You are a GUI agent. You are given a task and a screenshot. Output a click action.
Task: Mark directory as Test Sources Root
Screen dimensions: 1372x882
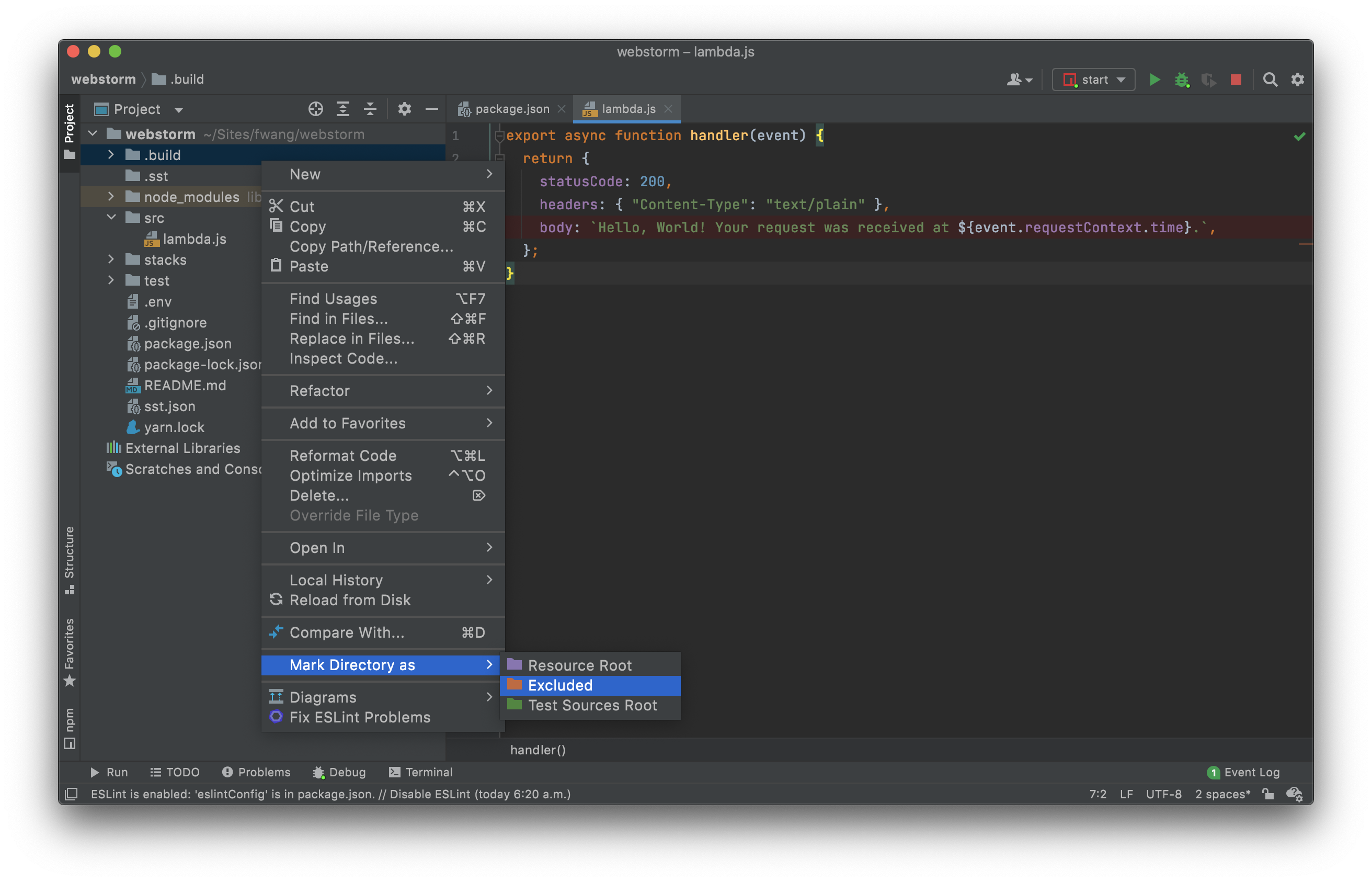pyautogui.click(x=590, y=705)
